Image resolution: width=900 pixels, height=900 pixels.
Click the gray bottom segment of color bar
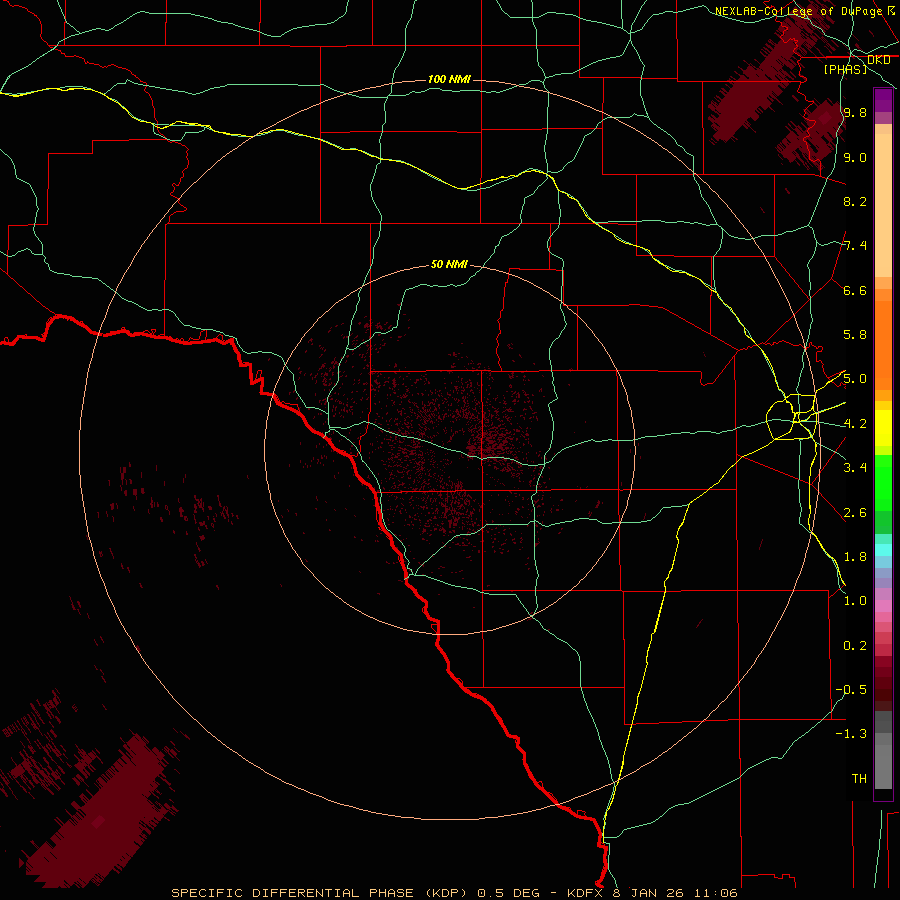[x=883, y=766]
